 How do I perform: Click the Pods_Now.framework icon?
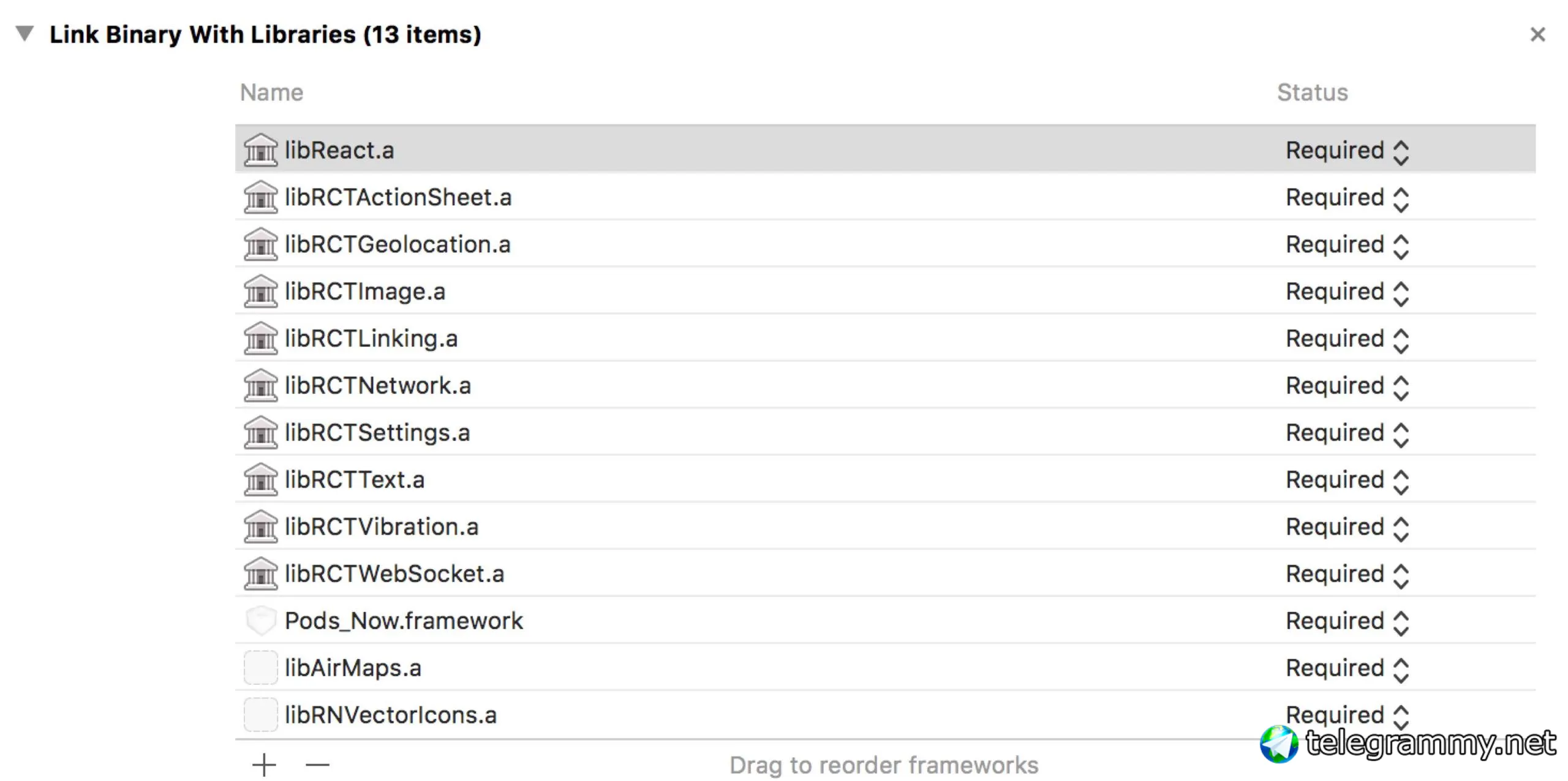coord(260,621)
